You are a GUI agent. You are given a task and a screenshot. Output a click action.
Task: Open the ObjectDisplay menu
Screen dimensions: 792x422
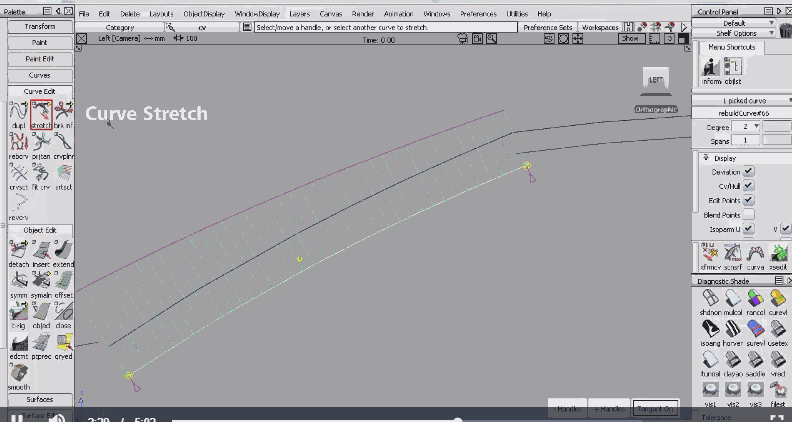coord(204,14)
